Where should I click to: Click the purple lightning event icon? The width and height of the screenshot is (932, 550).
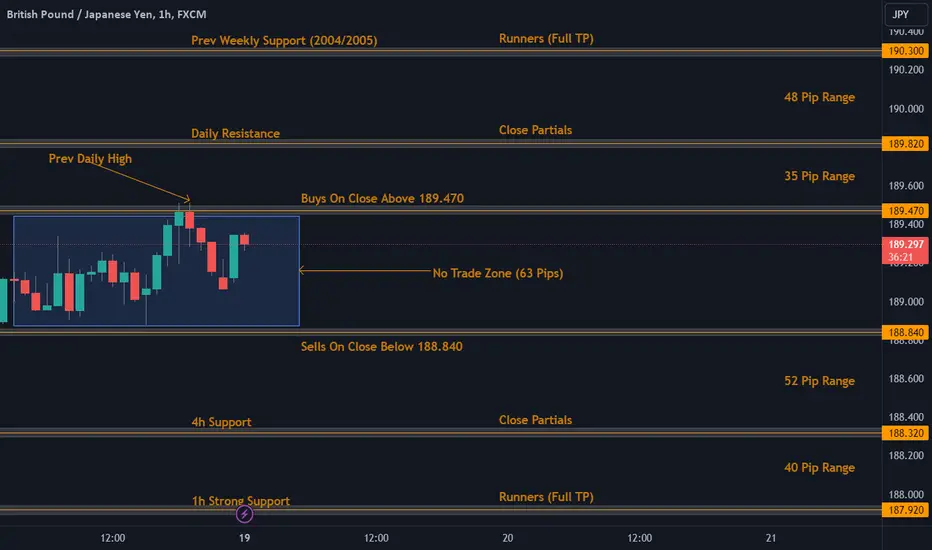tap(245, 514)
